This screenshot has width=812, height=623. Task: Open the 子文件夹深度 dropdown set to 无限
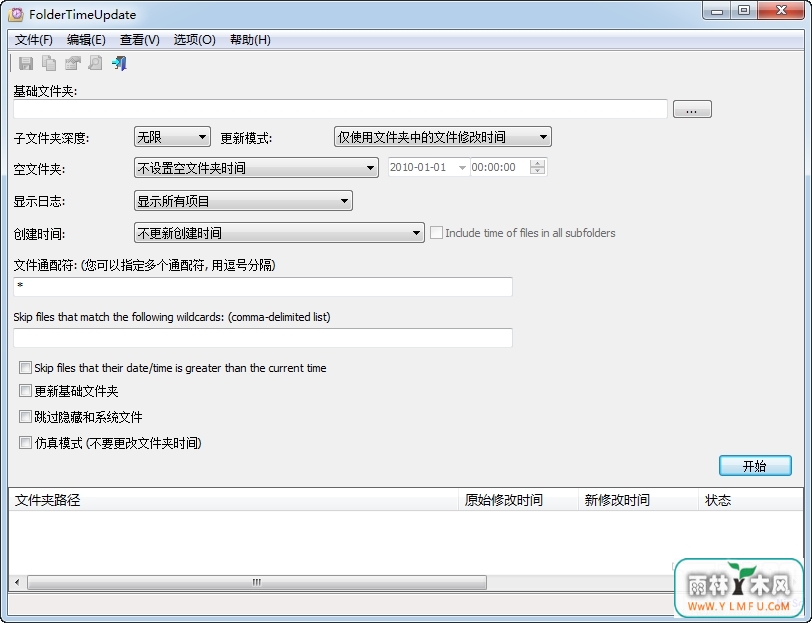click(172, 137)
